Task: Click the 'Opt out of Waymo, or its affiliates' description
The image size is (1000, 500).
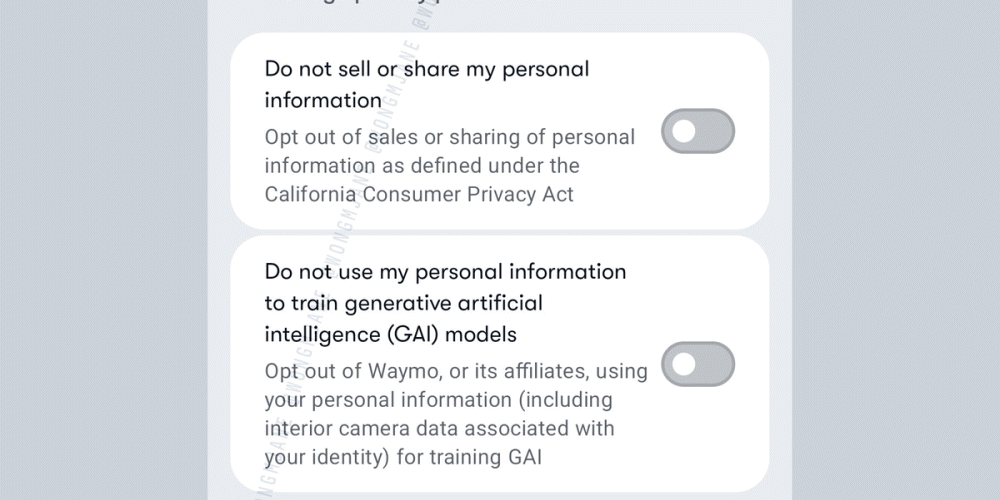Action: [x=456, y=413]
